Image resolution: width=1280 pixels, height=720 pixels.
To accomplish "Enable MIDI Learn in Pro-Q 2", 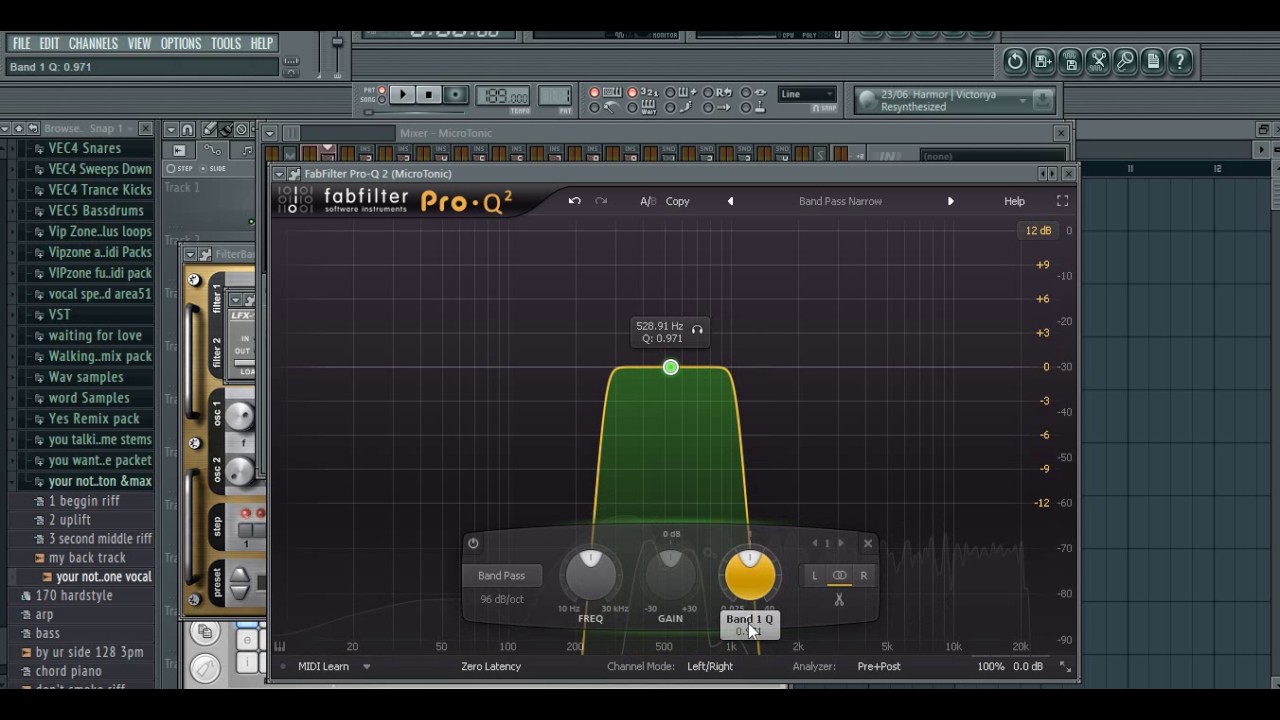I will point(323,667).
